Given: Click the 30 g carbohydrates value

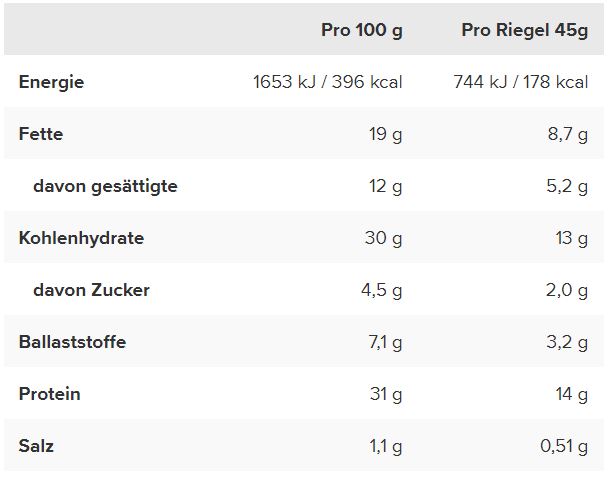Looking at the screenshot, I should pos(384,238).
